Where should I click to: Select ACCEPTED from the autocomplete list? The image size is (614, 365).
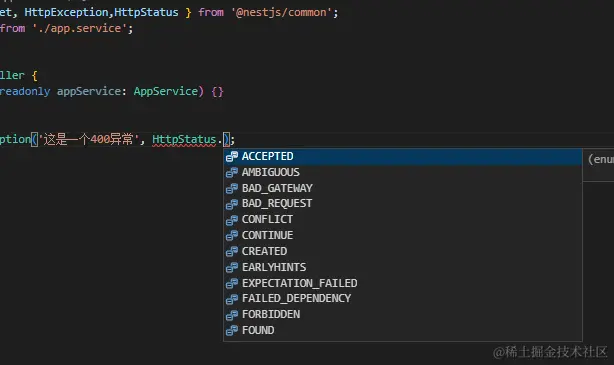coord(403,156)
